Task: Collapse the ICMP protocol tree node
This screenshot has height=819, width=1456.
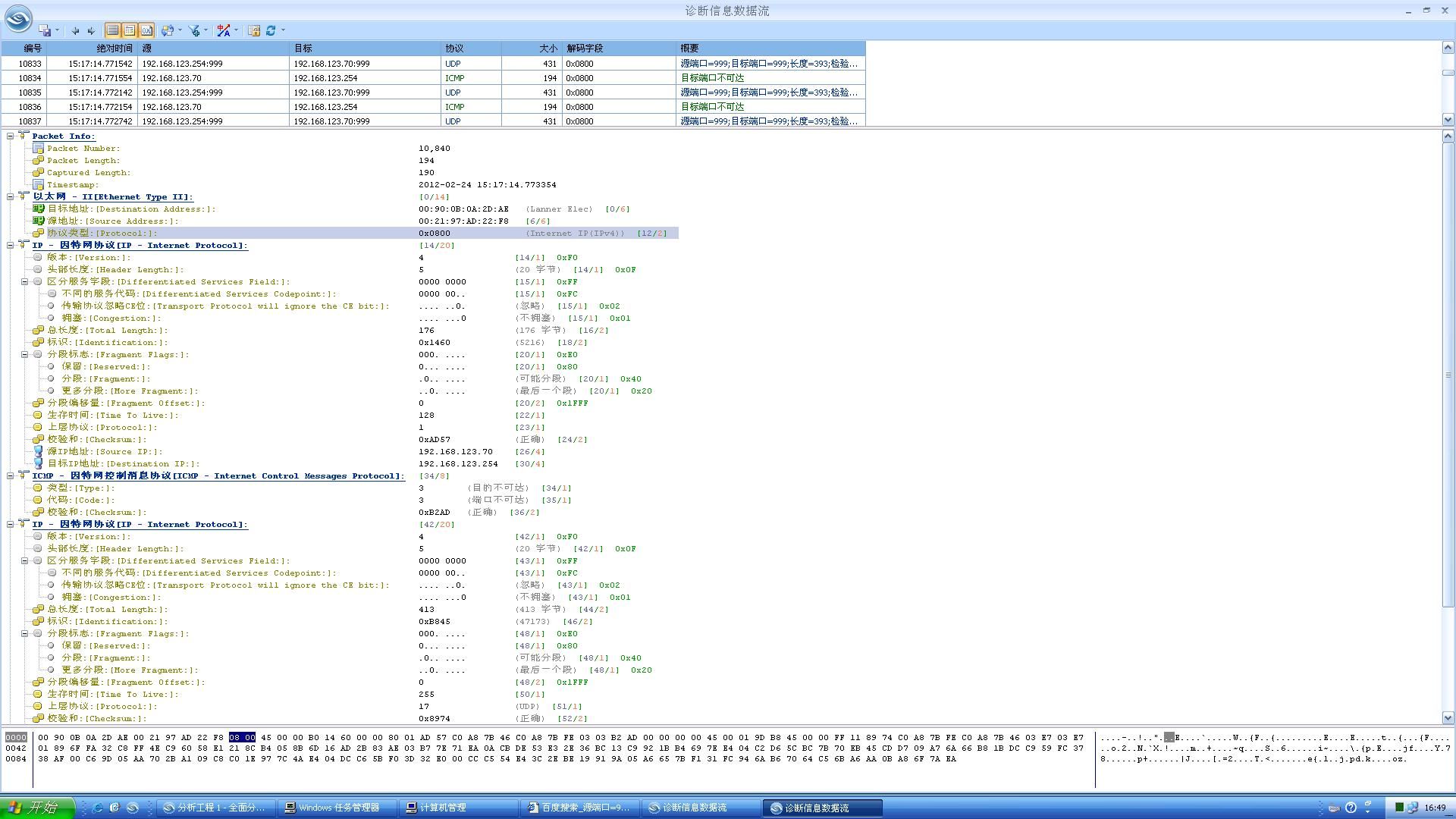Action: click(x=11, y=475)
